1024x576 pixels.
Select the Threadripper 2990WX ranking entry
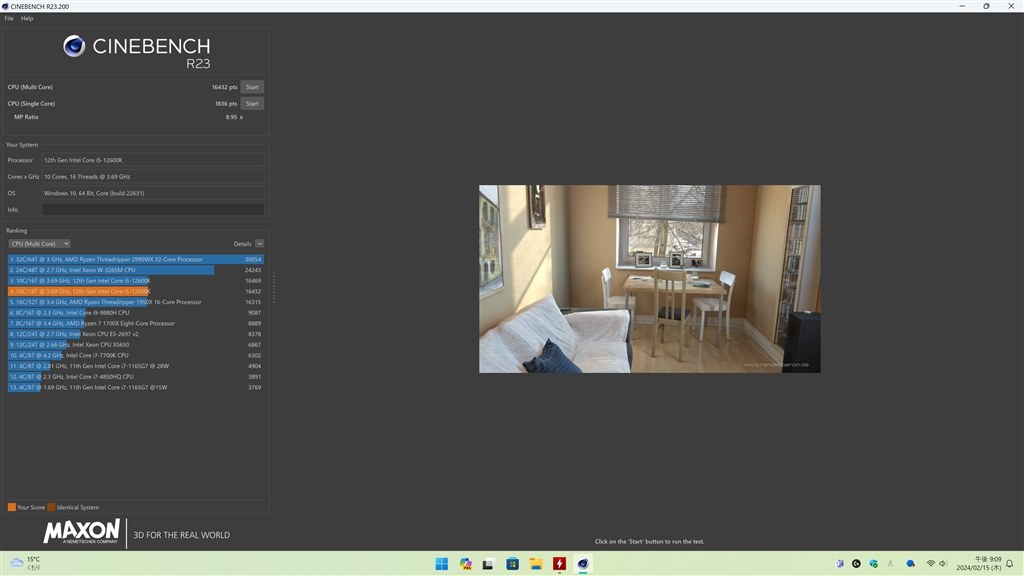click(x=135, y=258)
